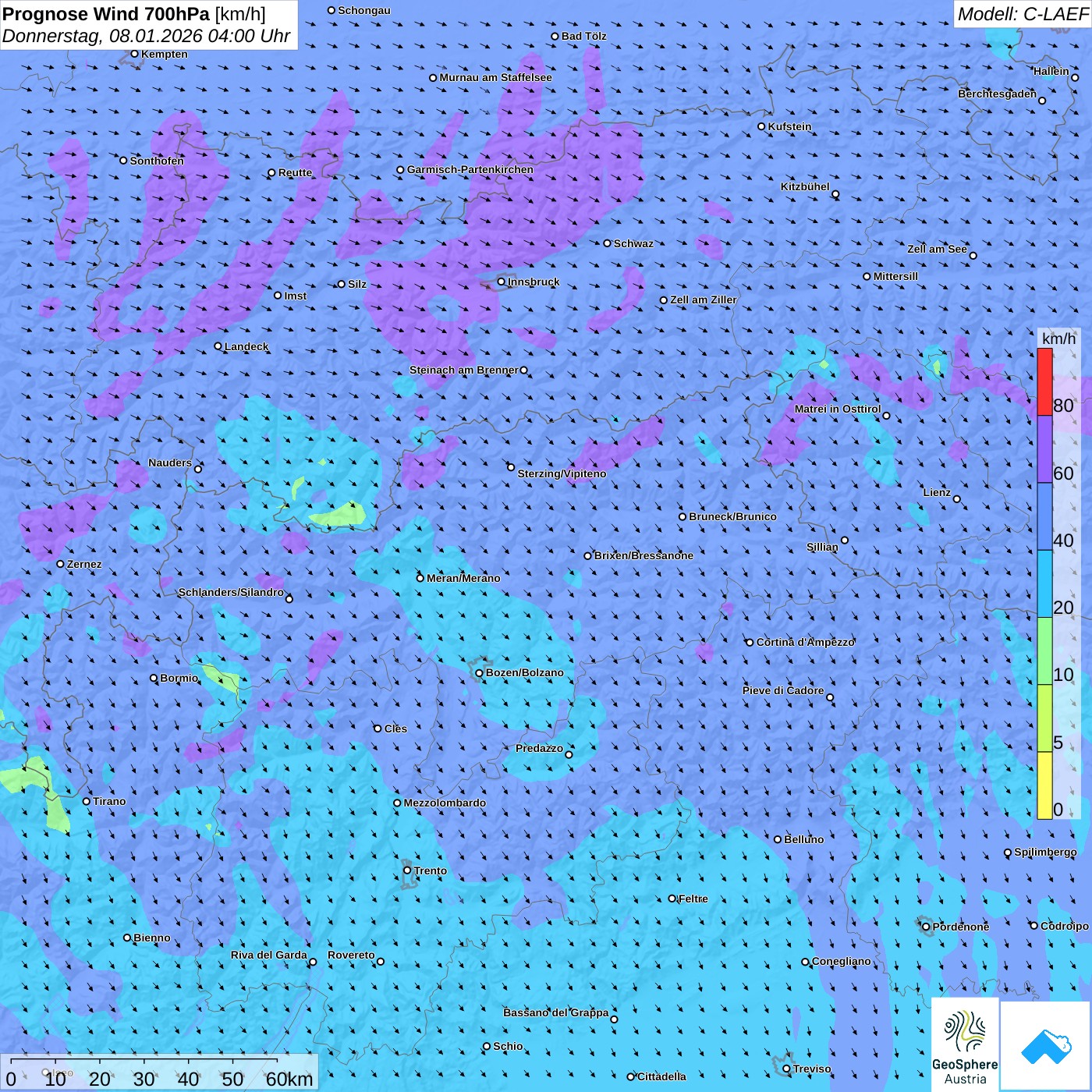Click the Kufstein city marker
Image resolution: width=1092 pixels, height=1092 pixels.
click(x=762, y=126)
